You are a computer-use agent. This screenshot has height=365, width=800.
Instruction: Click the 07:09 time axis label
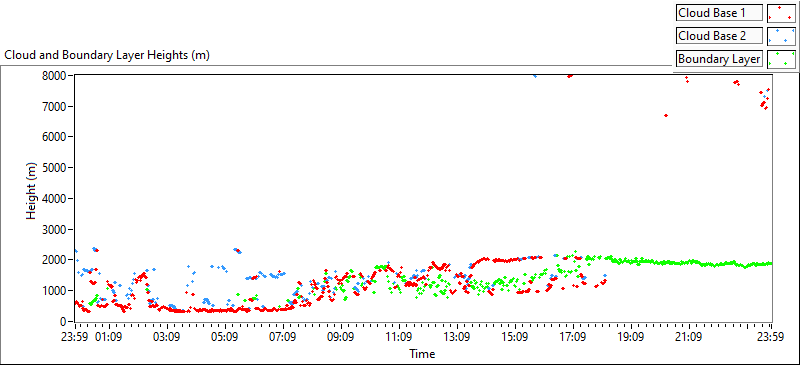tap(283, 337)
